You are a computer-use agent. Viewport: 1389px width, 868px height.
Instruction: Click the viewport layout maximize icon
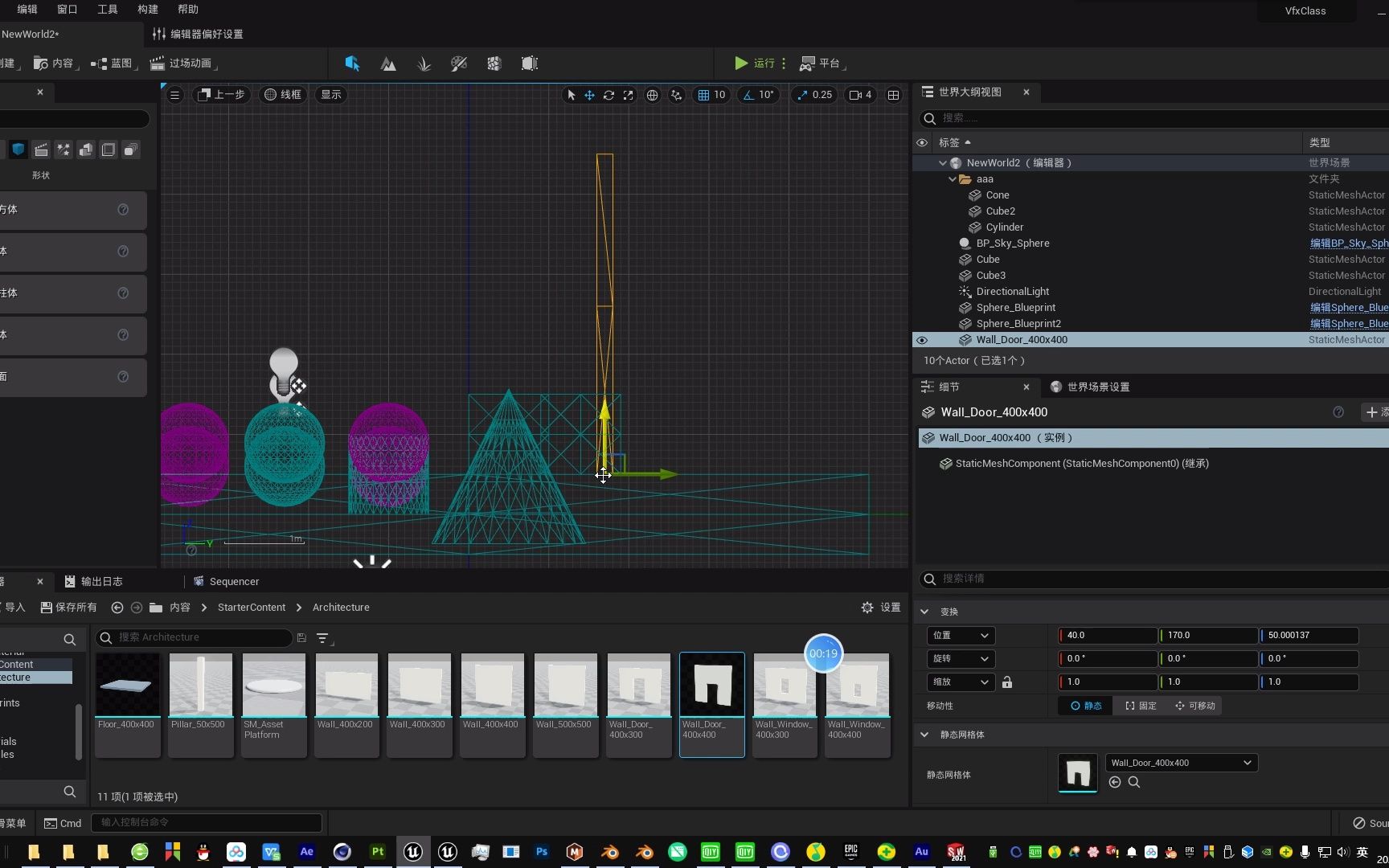click(x=893, y=95)
